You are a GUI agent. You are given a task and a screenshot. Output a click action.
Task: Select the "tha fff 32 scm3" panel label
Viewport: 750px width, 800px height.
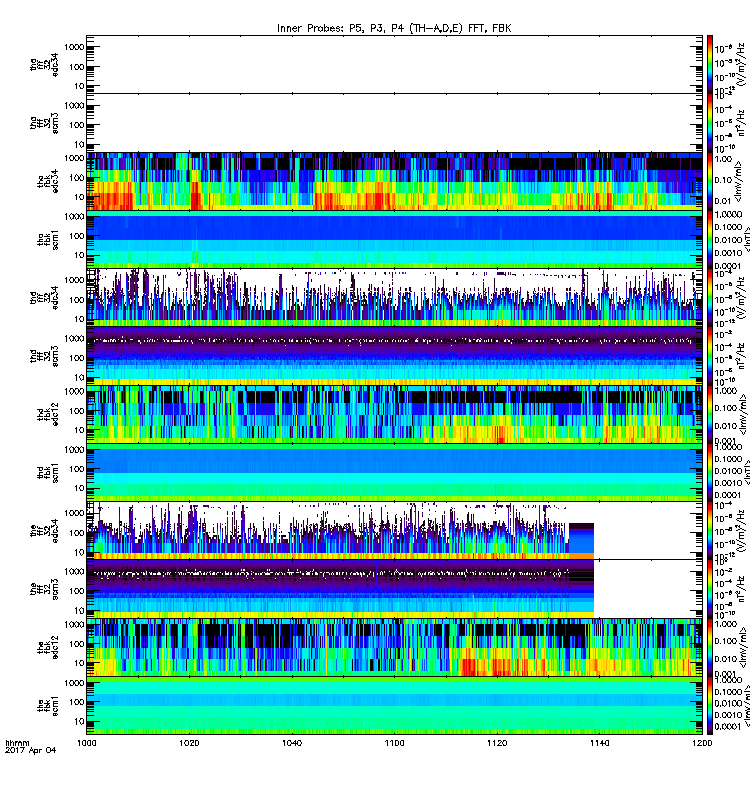click(x=44, y=122)
